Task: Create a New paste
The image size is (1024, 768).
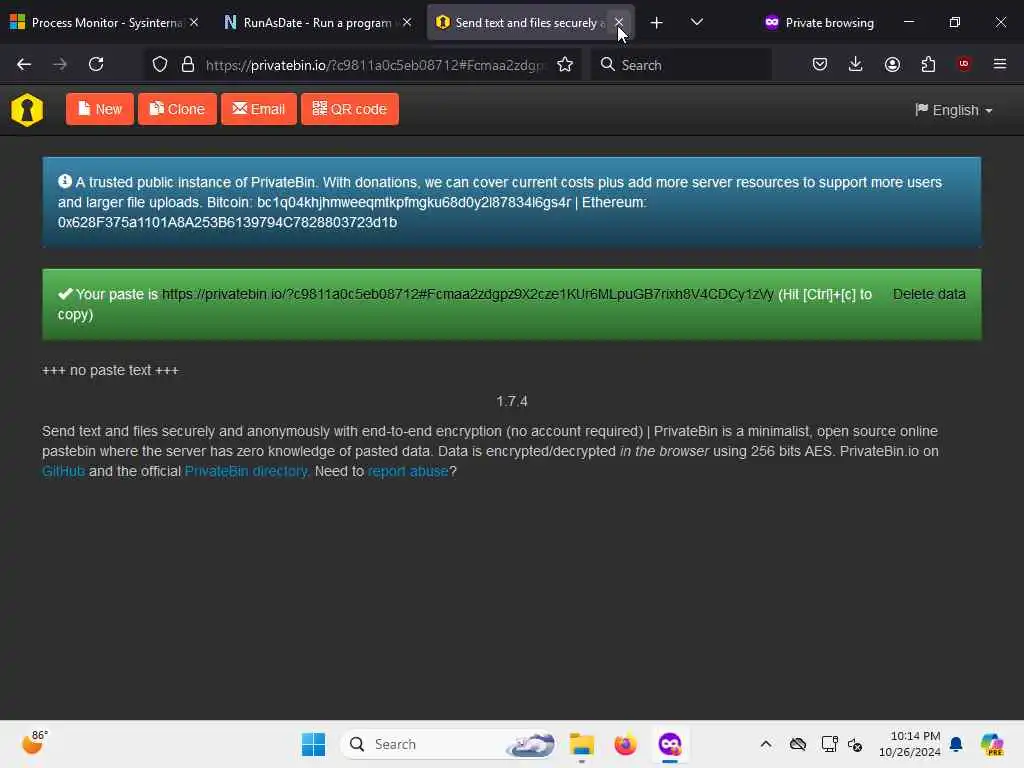Action: (100, 109)
